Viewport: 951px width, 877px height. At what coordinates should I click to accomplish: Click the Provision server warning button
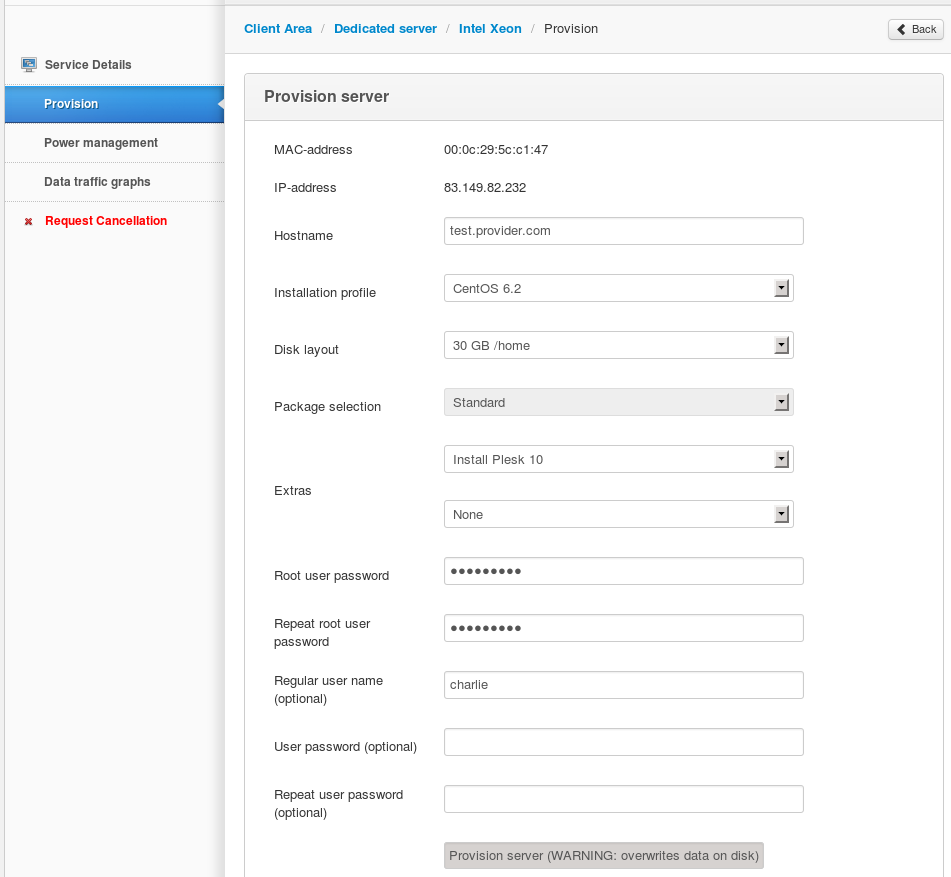click(603, 855)
